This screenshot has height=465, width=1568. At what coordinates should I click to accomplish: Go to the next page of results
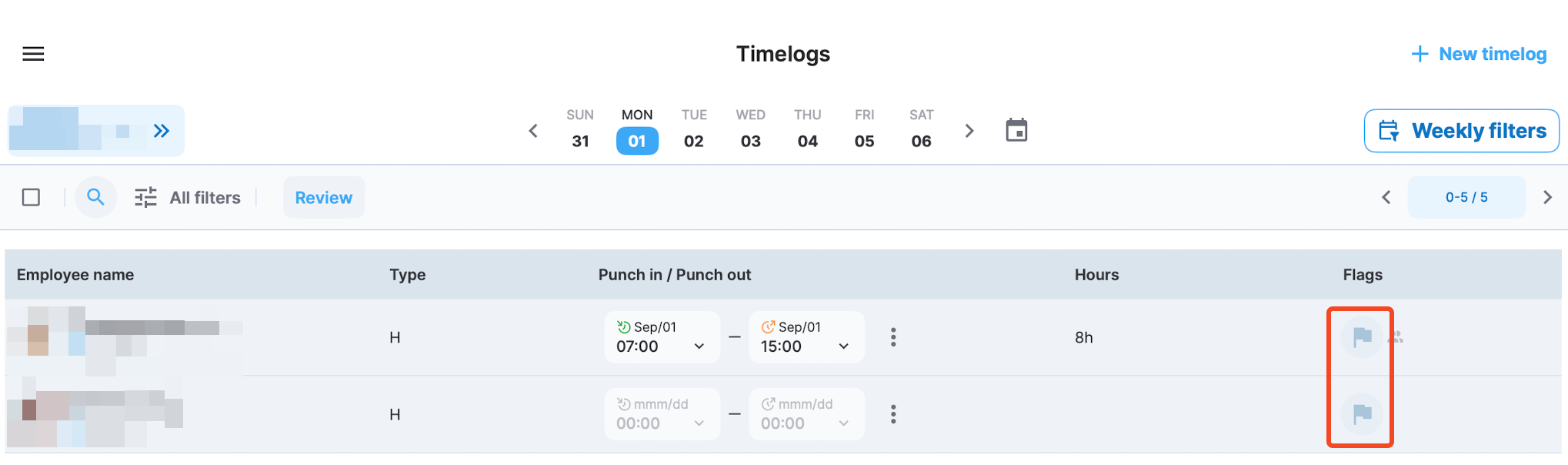click(x=1547, y=197)
